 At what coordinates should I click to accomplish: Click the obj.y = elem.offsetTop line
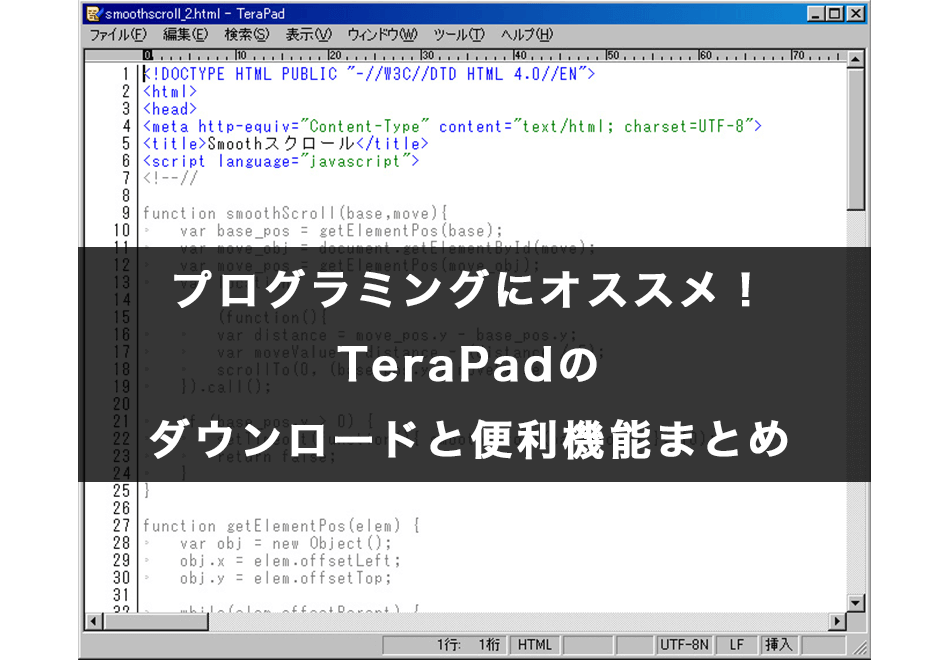(285, 578)
